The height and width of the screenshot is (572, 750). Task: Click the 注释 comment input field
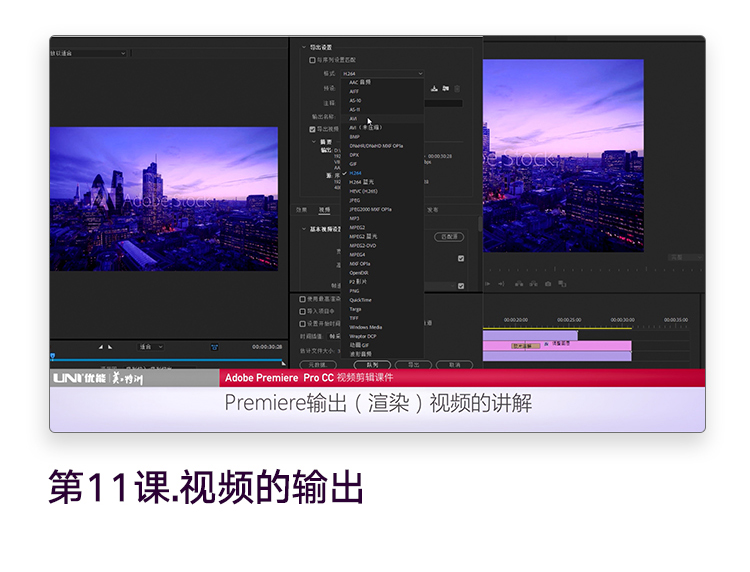443,103
